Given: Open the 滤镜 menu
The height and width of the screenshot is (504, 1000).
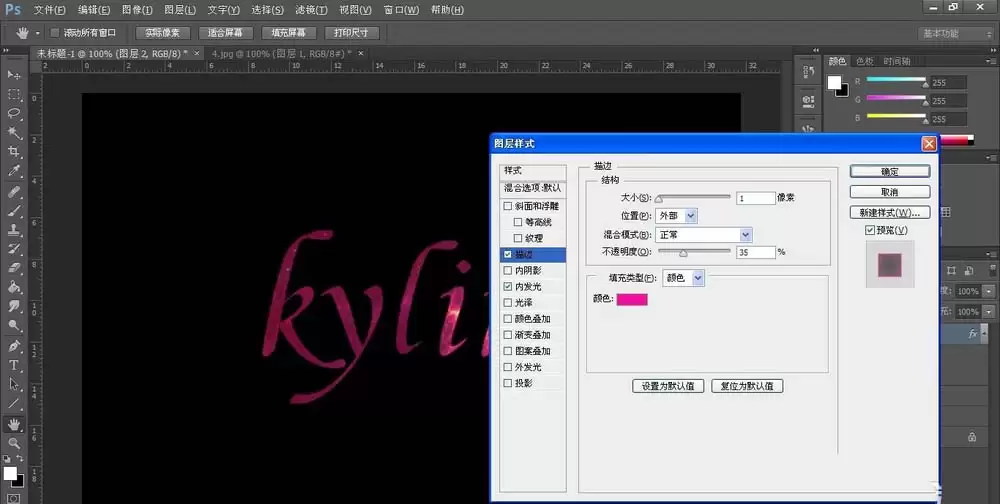Looking at the screenshot, I should tap(311, 10).
